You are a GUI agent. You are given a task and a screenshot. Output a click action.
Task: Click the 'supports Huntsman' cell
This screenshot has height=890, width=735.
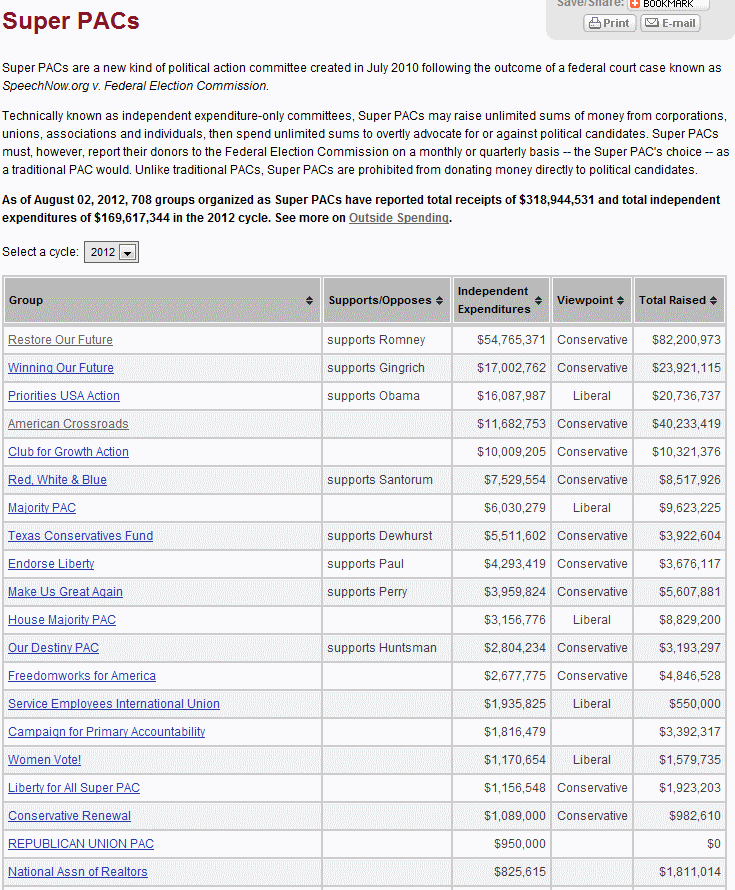(387, 648)
